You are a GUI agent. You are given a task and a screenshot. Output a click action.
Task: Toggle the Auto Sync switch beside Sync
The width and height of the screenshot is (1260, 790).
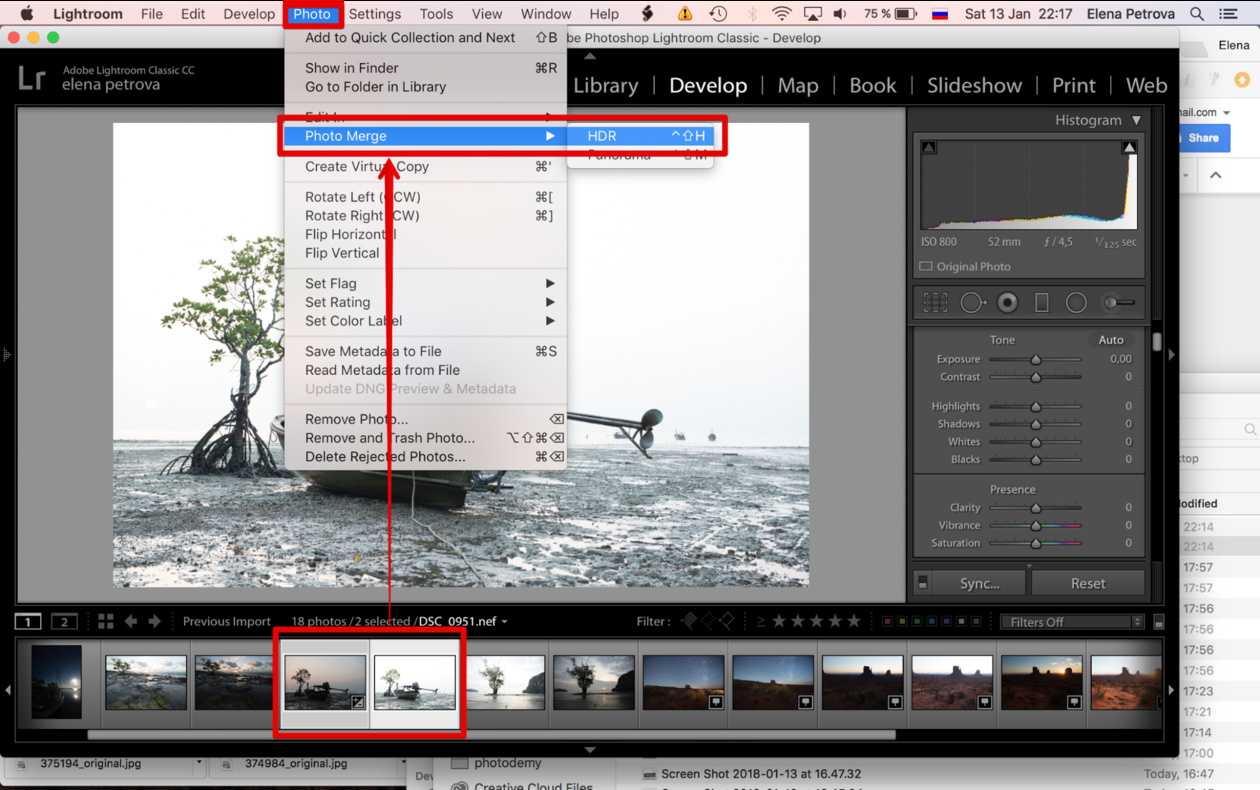(x=922, y=583)
